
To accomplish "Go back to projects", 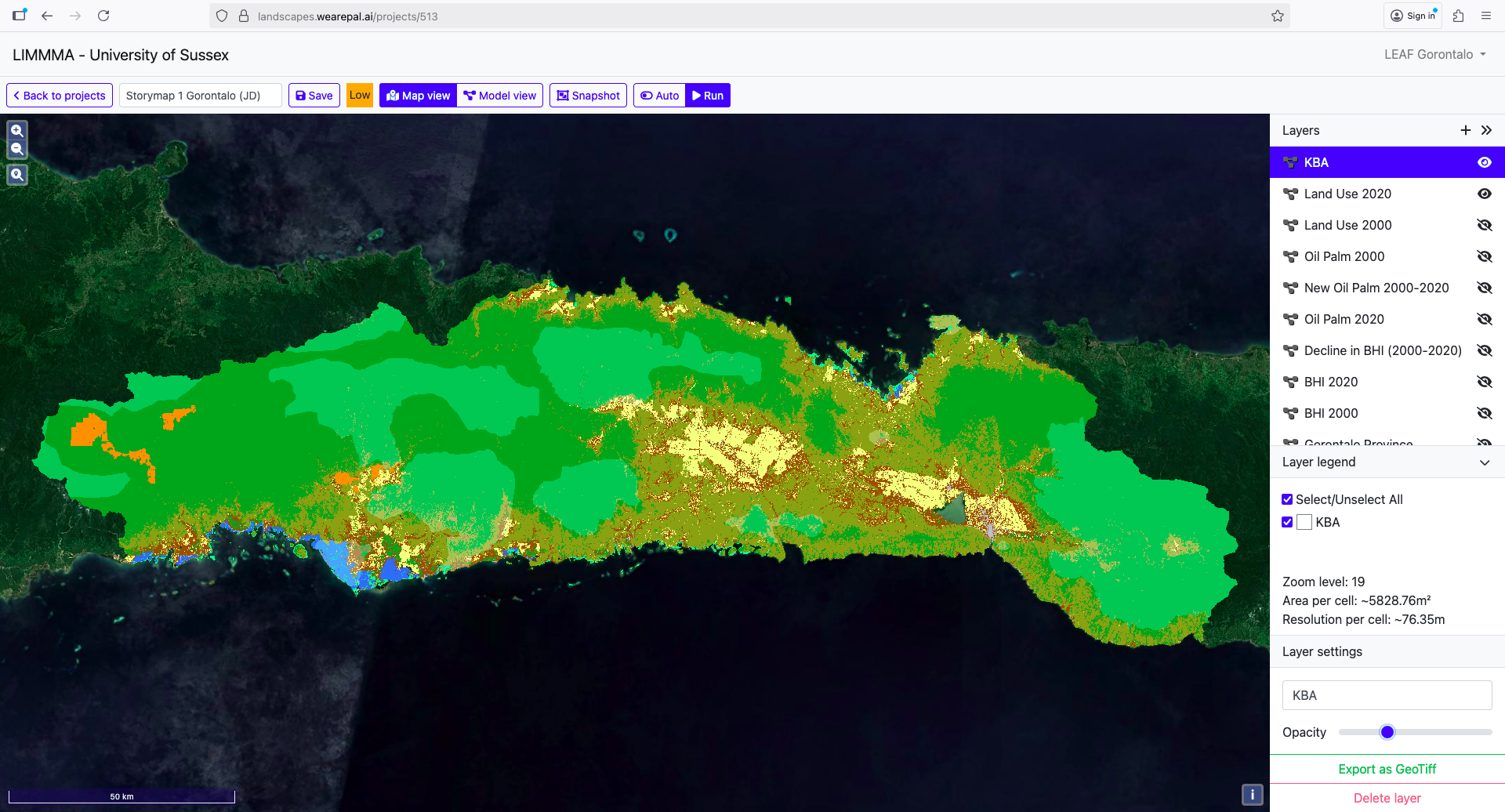I will (x=60, y=96).
